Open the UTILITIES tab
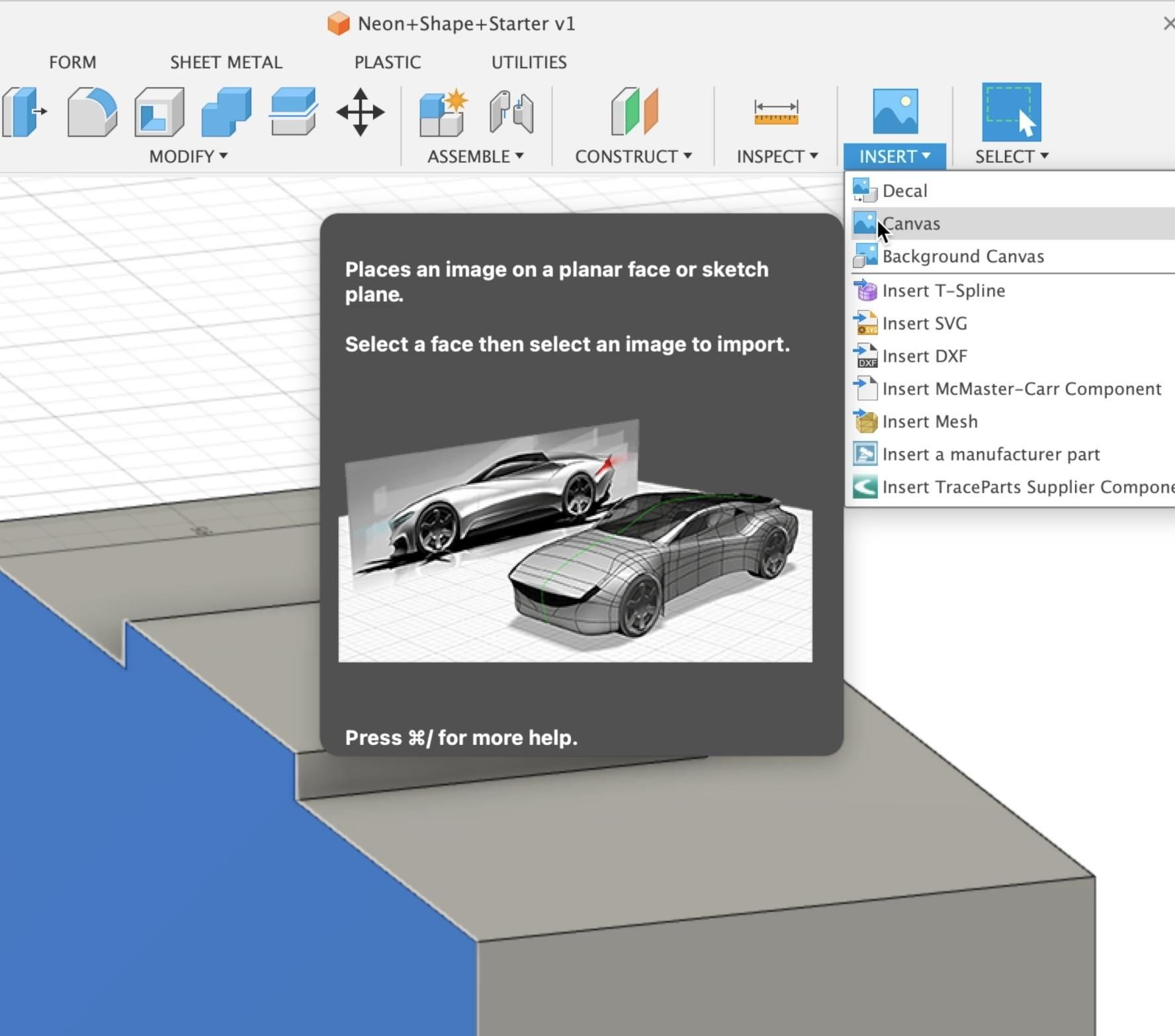This screenshot has height=1036, width=1175. click(x=529, y=62)
